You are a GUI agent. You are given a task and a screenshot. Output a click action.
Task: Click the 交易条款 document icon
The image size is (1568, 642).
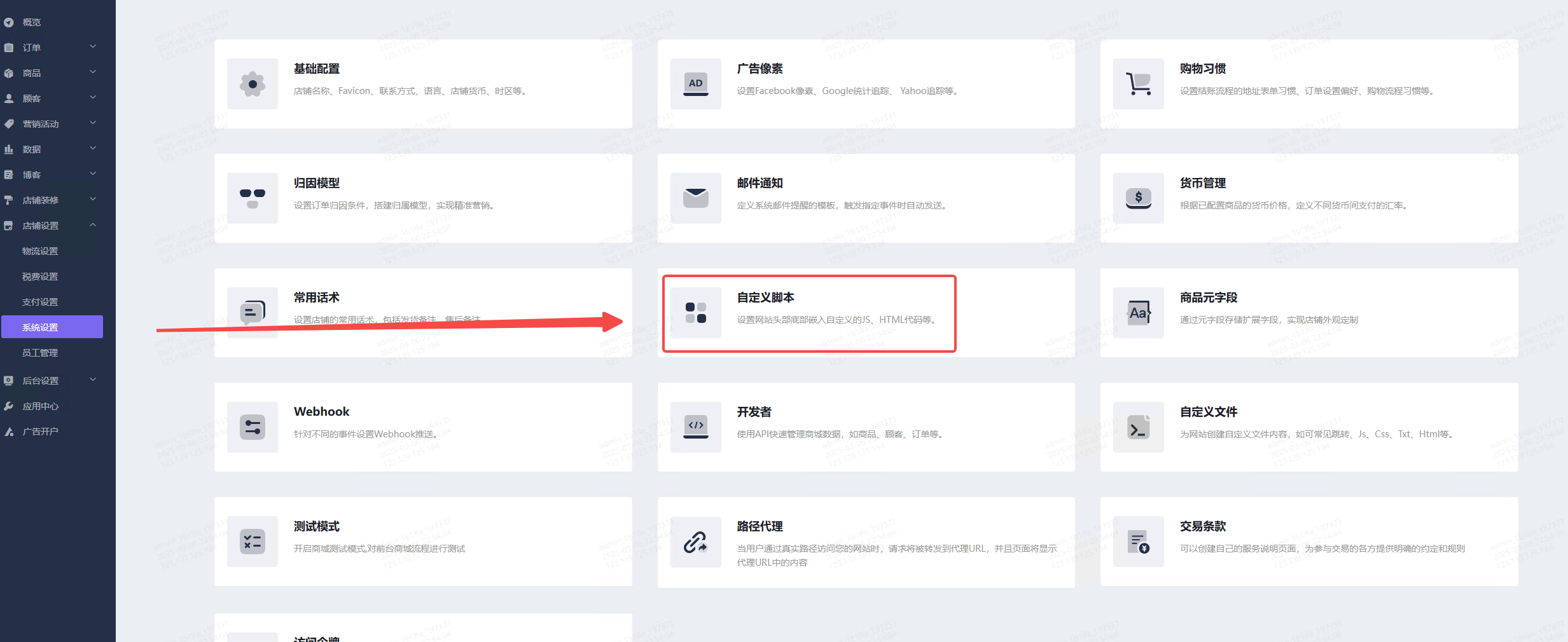(x=1139, y=542)
